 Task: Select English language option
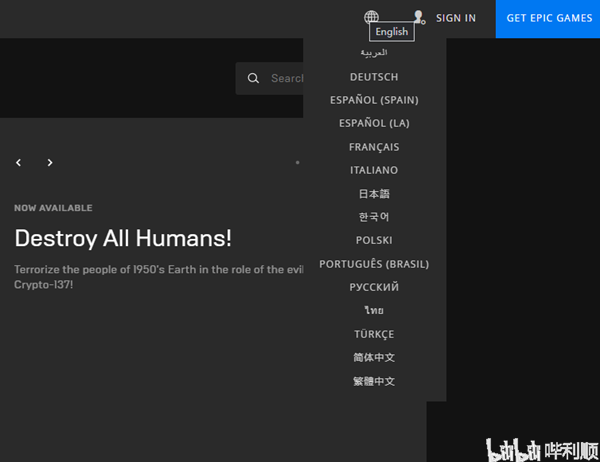pos(392,32)
